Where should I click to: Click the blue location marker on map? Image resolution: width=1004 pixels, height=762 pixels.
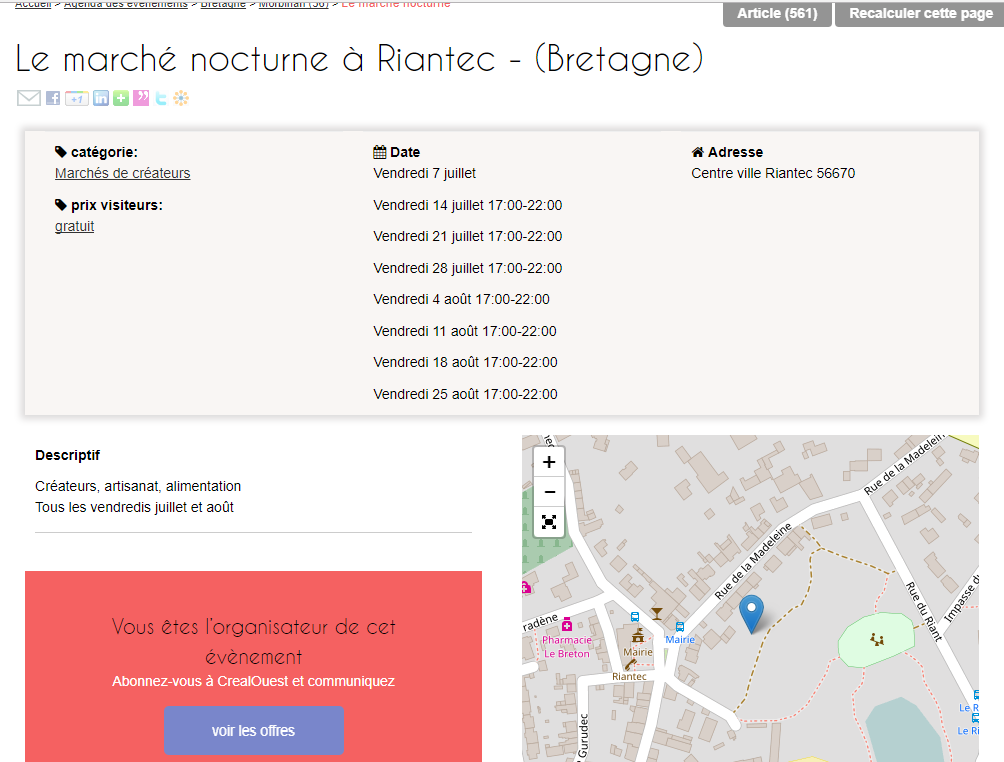coord(751,612)
